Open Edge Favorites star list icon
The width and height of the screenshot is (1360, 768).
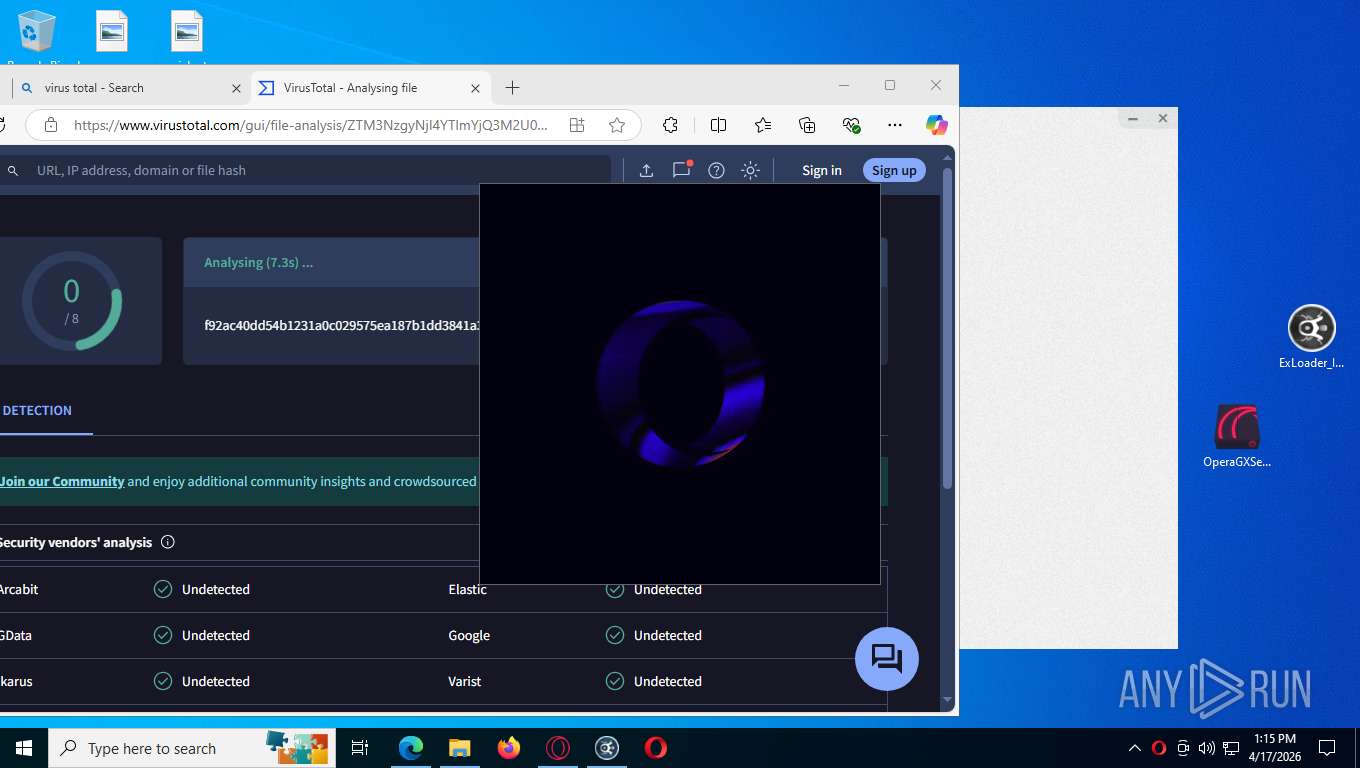(x=763, y=125)
